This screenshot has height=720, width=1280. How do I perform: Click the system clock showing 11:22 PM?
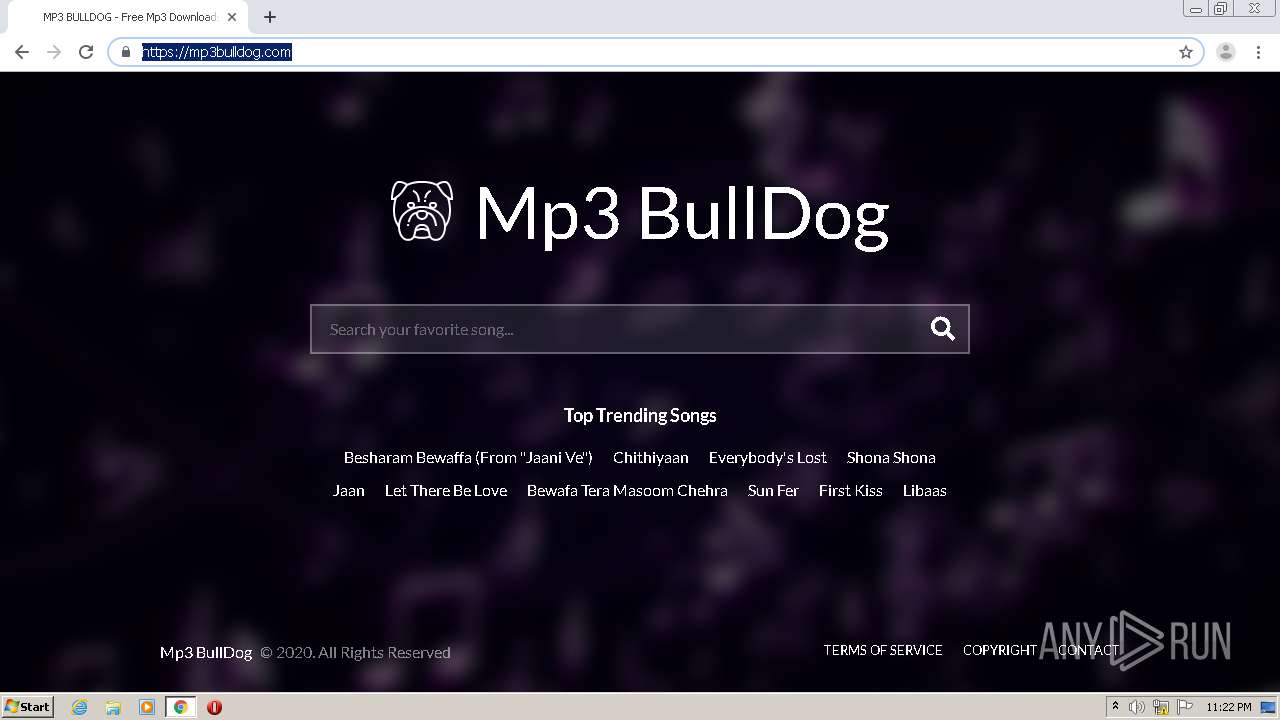coord(1228,707)
